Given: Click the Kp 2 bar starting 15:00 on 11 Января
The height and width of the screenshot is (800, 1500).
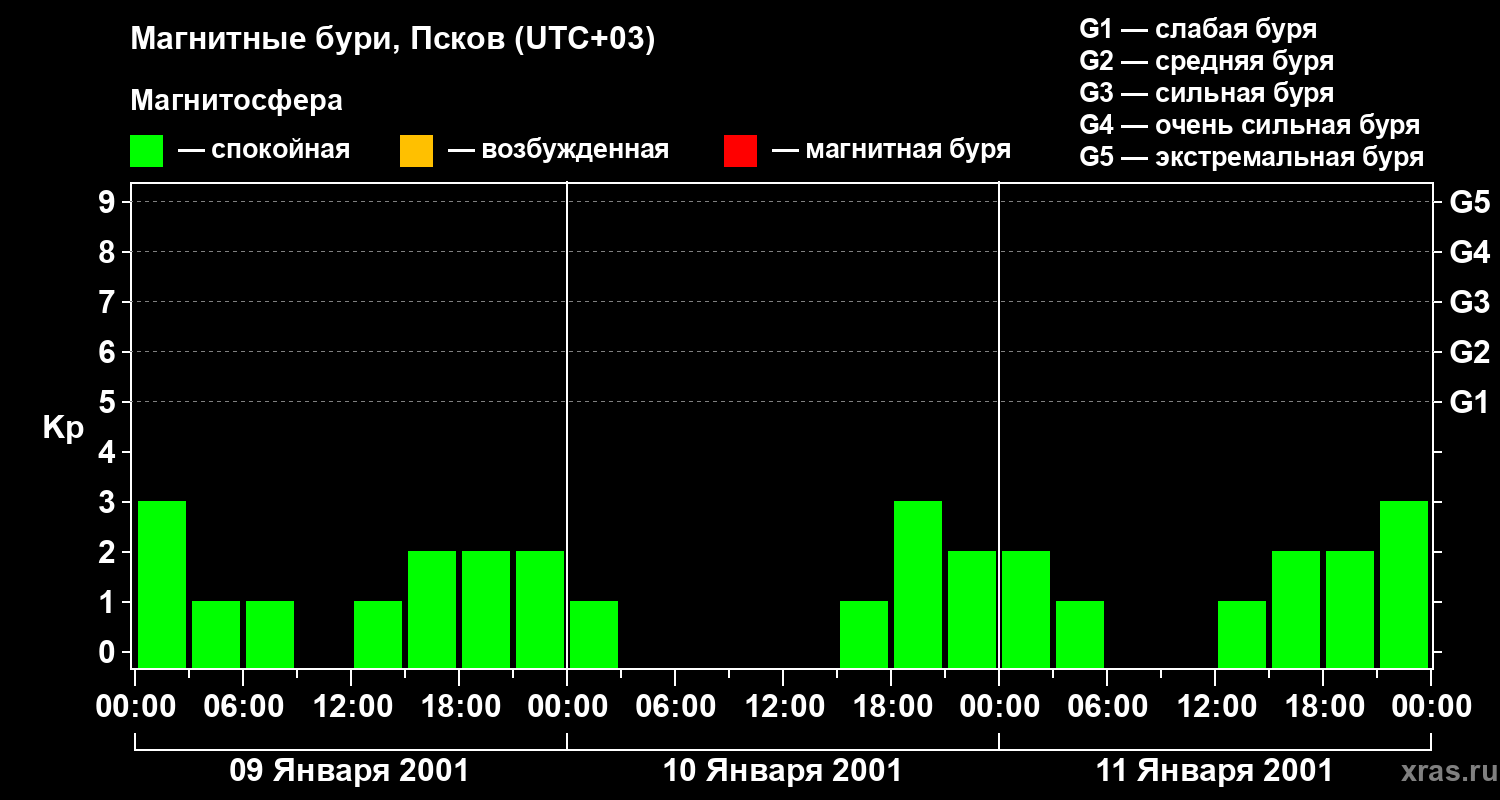Looking at the screenshot, I should pyautogui.click(x=1296, y=609).
